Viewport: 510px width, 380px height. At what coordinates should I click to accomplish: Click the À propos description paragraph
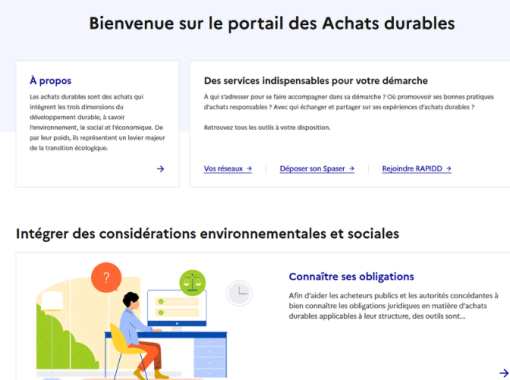97,122
